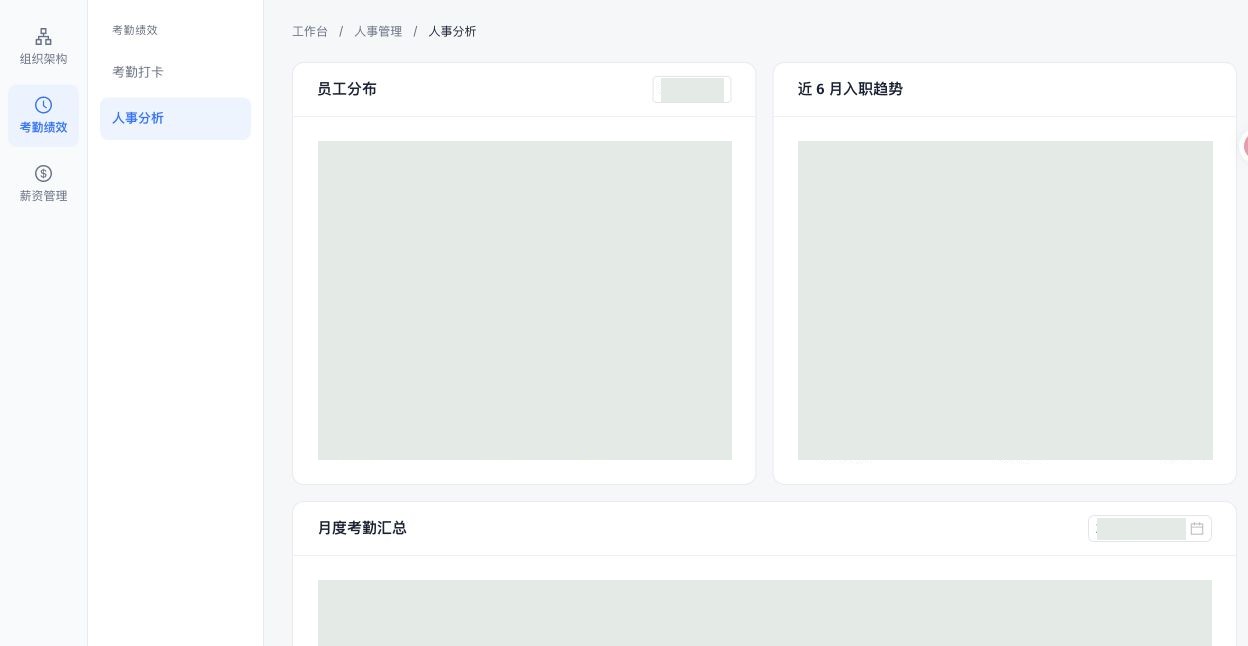
Task: Click 人事管理 breadcrumb link
Action: (x=378, y=31)
